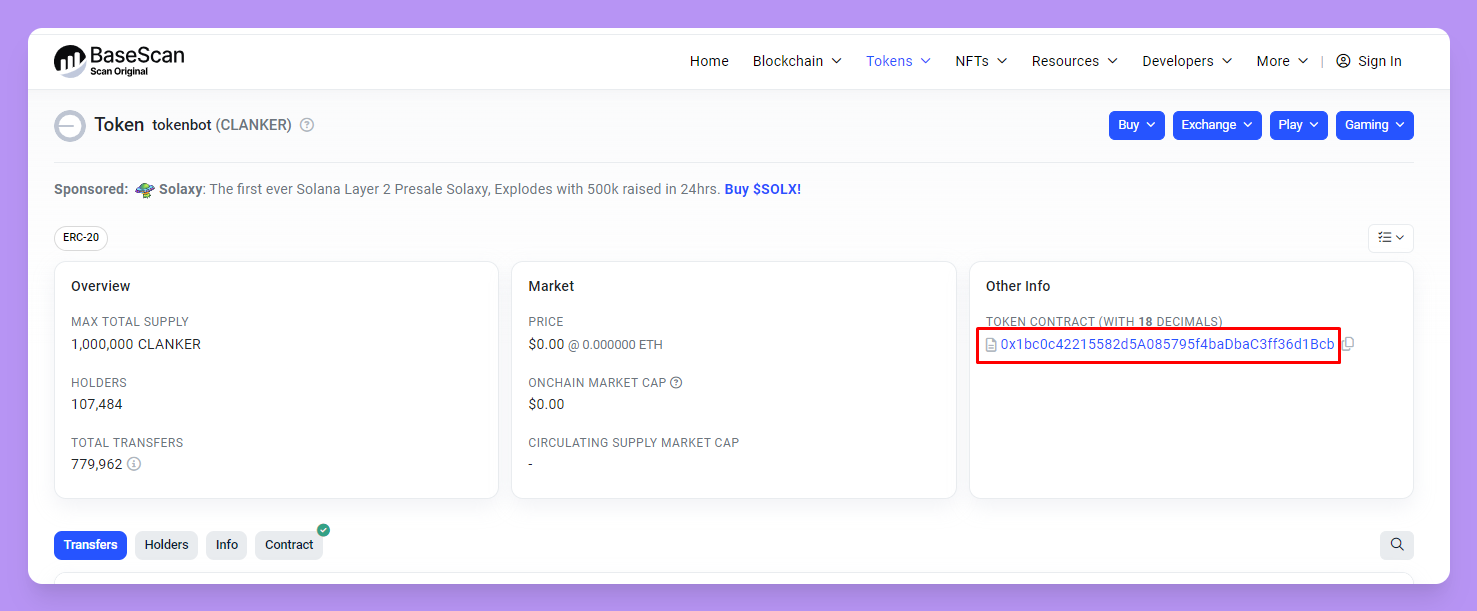Switch to the Holders tab
This screenshot has width=1477, height=611.
coord(166,545)
